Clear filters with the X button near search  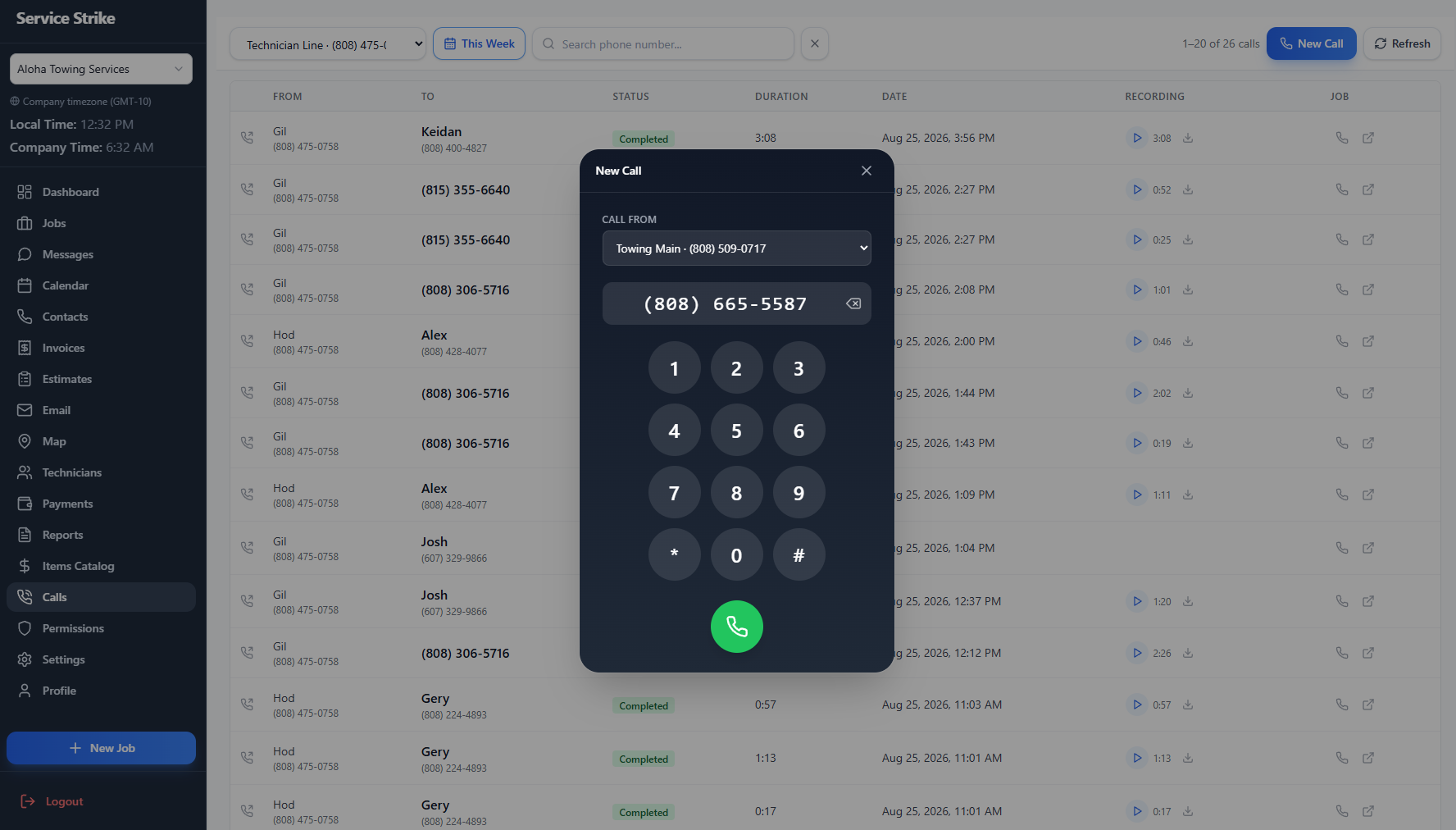(x=815, y=43)
